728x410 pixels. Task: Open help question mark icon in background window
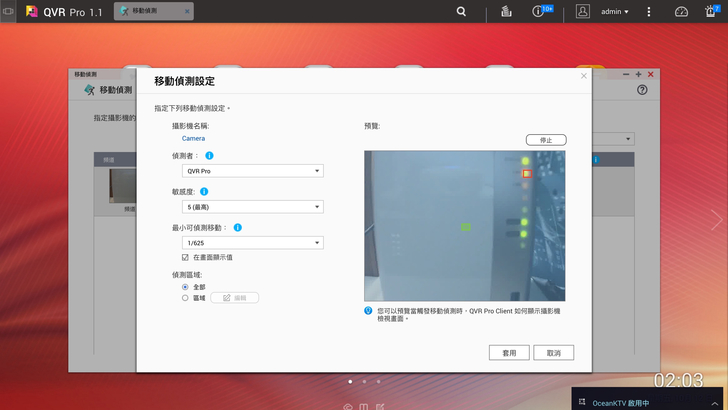642,90
